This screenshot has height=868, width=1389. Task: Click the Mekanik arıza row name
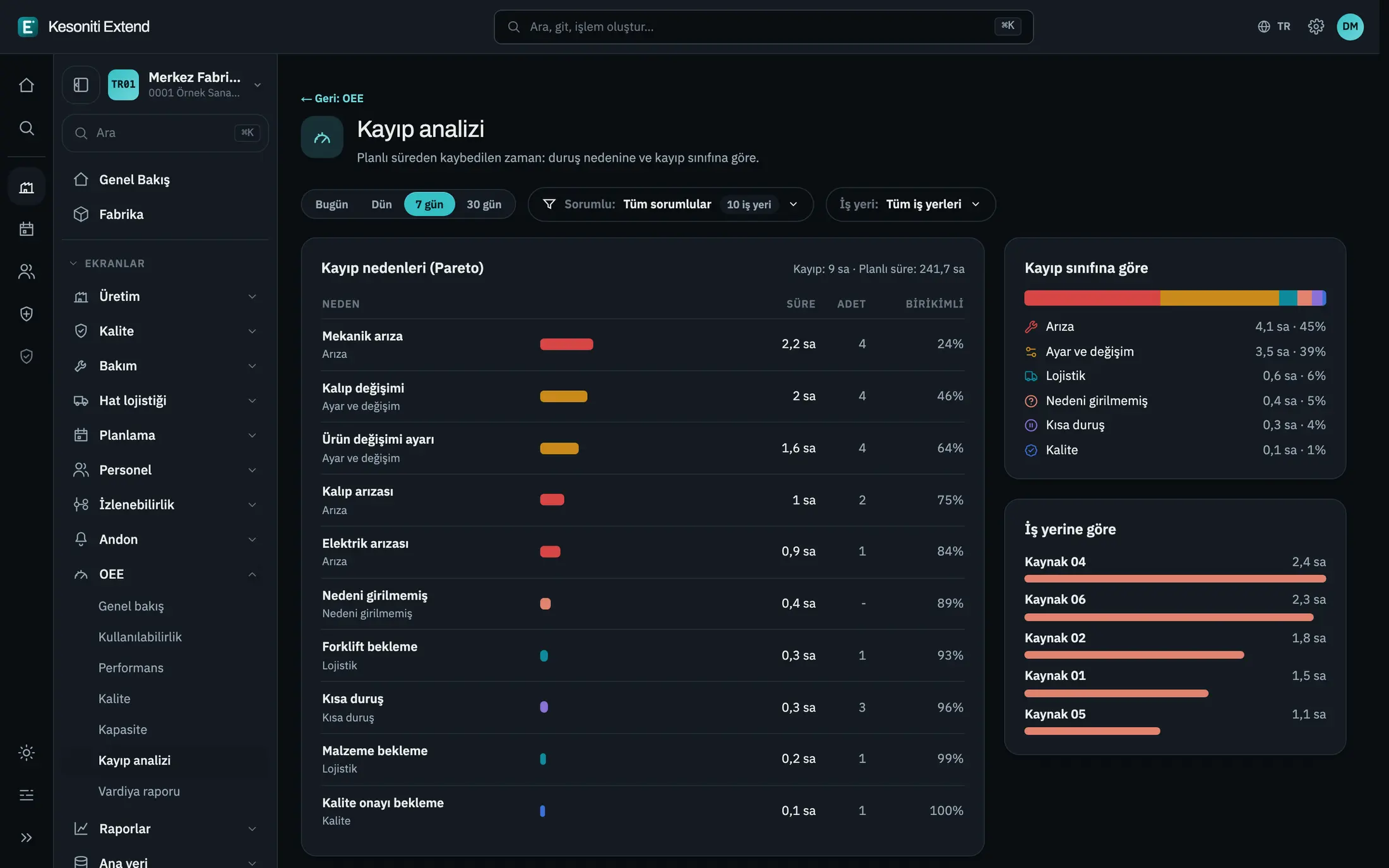(362, 336)
